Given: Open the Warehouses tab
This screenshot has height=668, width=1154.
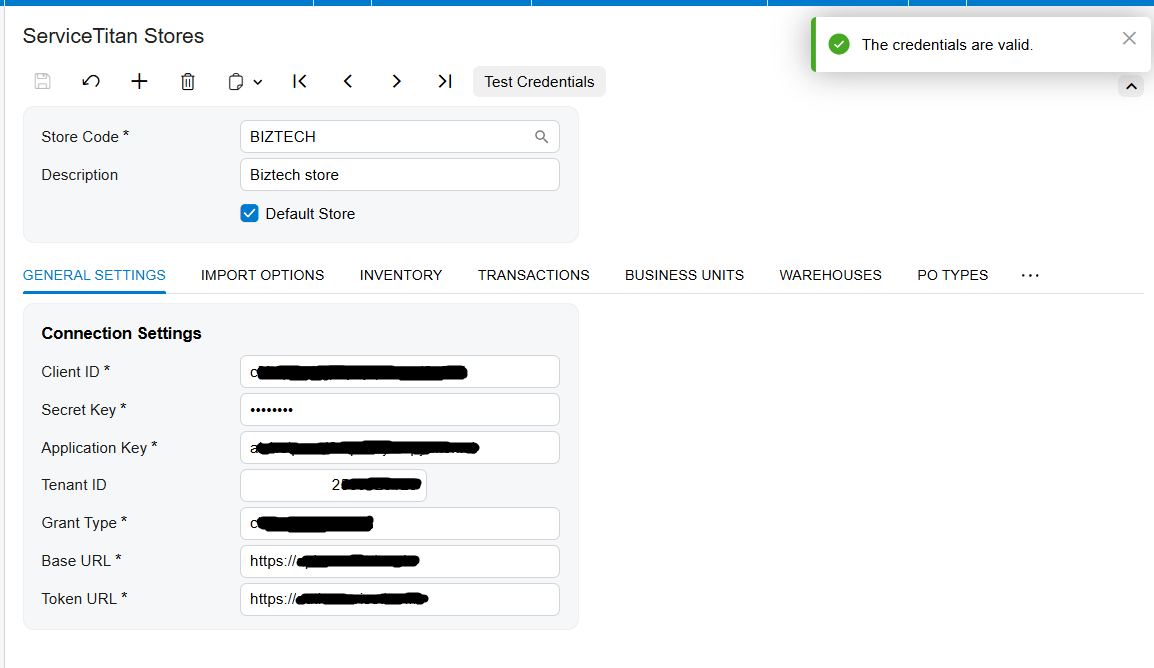Looking at the screenshot, I should pos(830,275).
